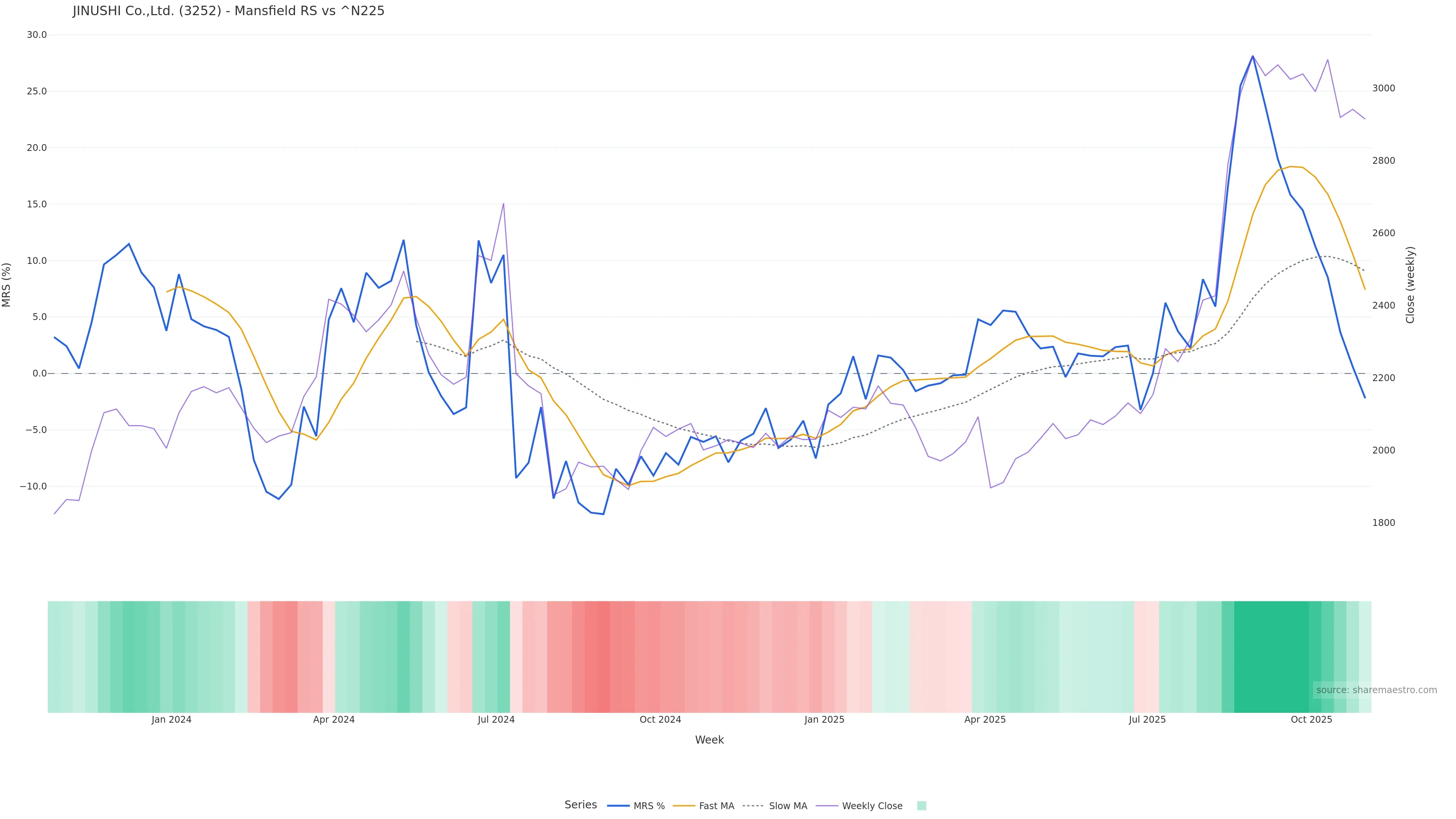Click the 3000 tick on the Close axis

point(1383,88)
